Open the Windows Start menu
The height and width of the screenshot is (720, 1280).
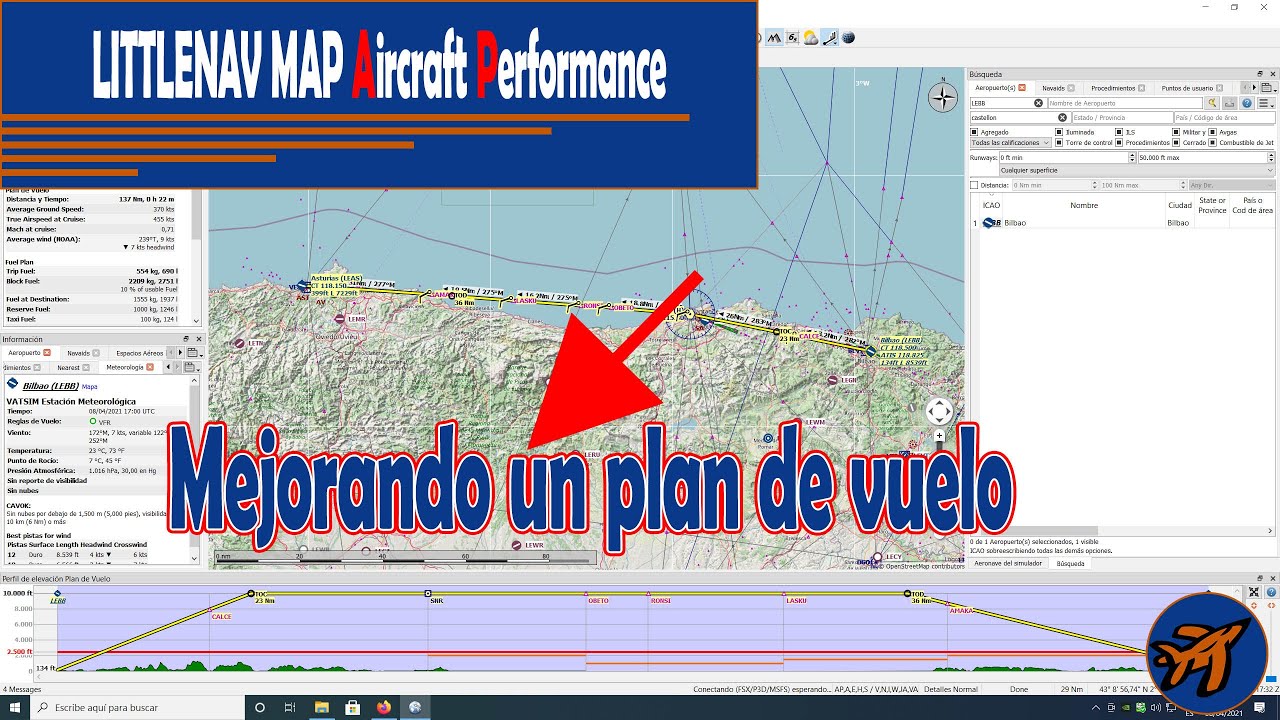point(15,707)
